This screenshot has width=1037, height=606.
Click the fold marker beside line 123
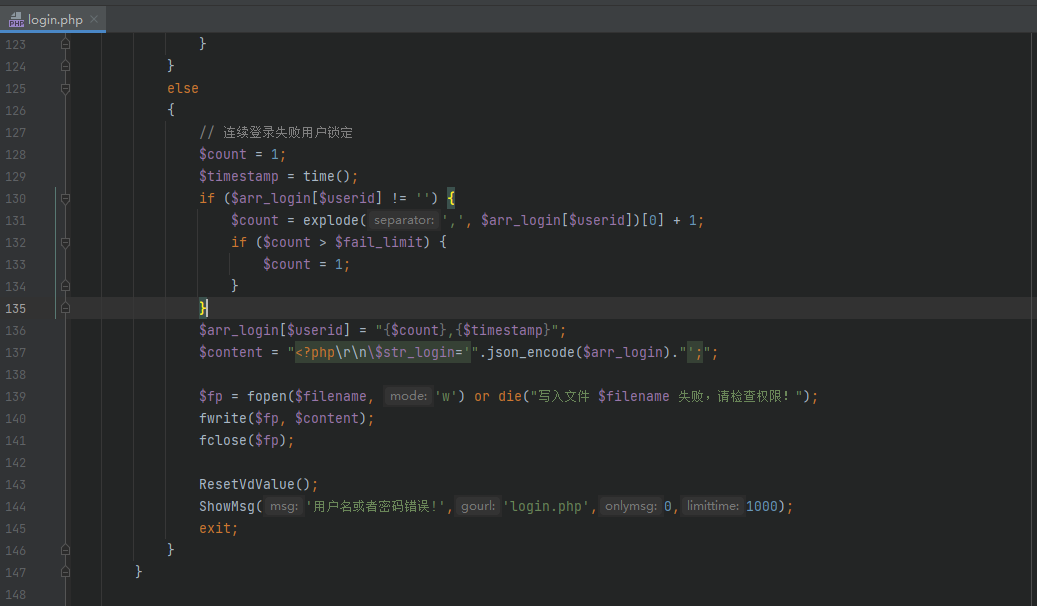click(65, 44)
